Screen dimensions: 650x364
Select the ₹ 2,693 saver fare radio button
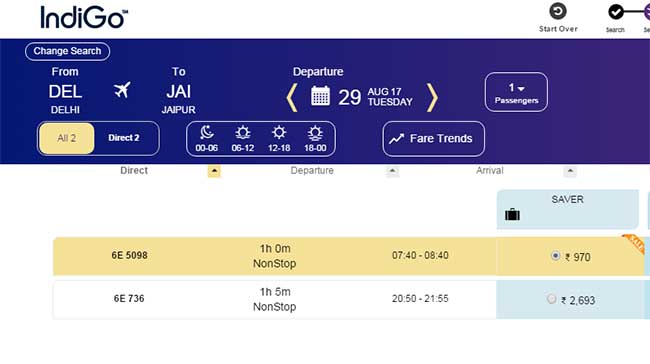551,298
